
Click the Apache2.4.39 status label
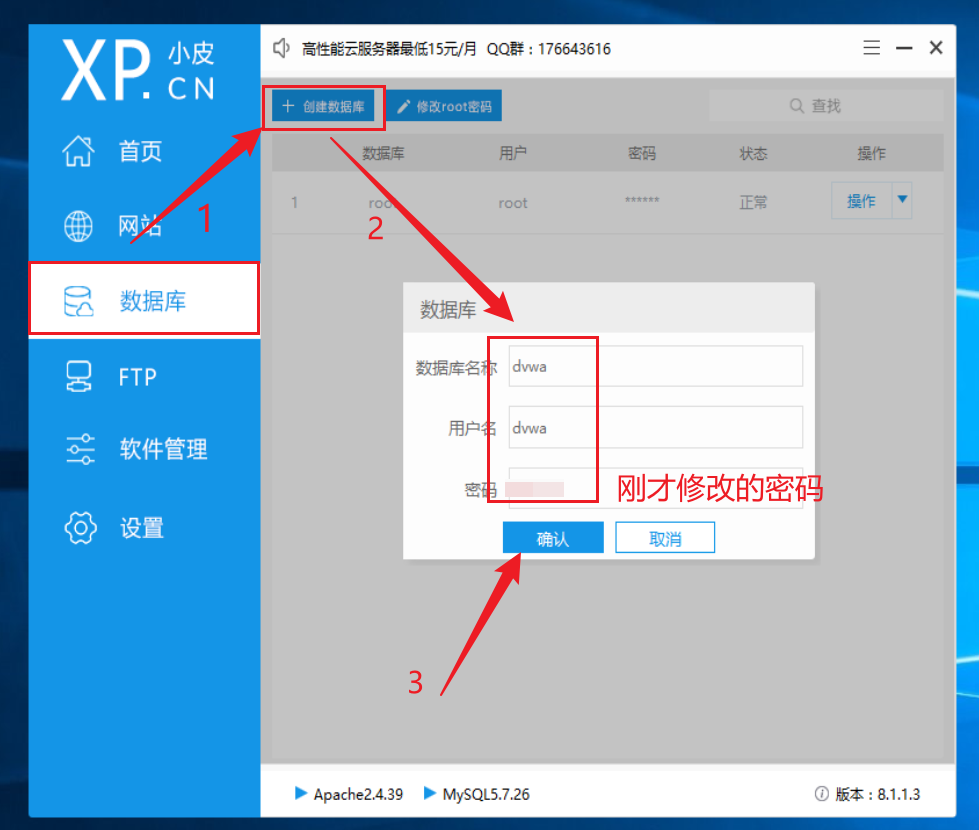(358, 794)
